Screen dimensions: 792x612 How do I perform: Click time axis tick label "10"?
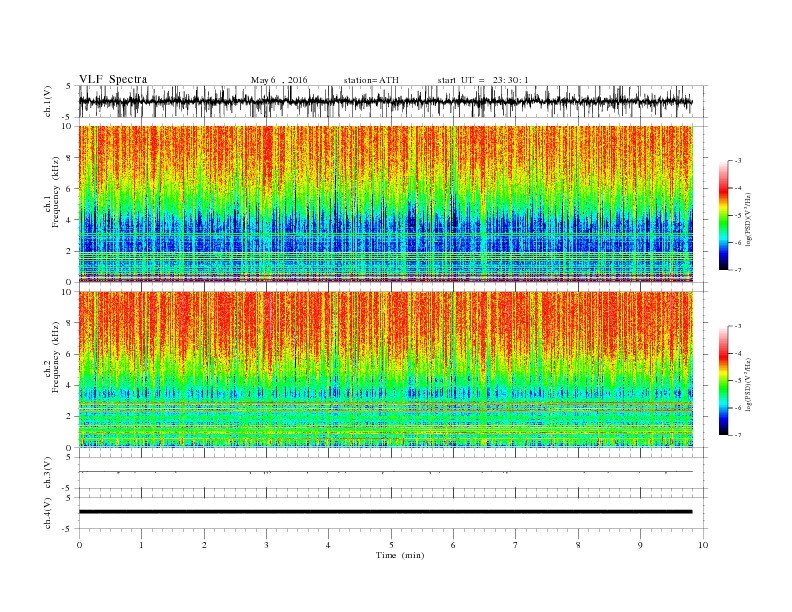(x=703, y=545)
